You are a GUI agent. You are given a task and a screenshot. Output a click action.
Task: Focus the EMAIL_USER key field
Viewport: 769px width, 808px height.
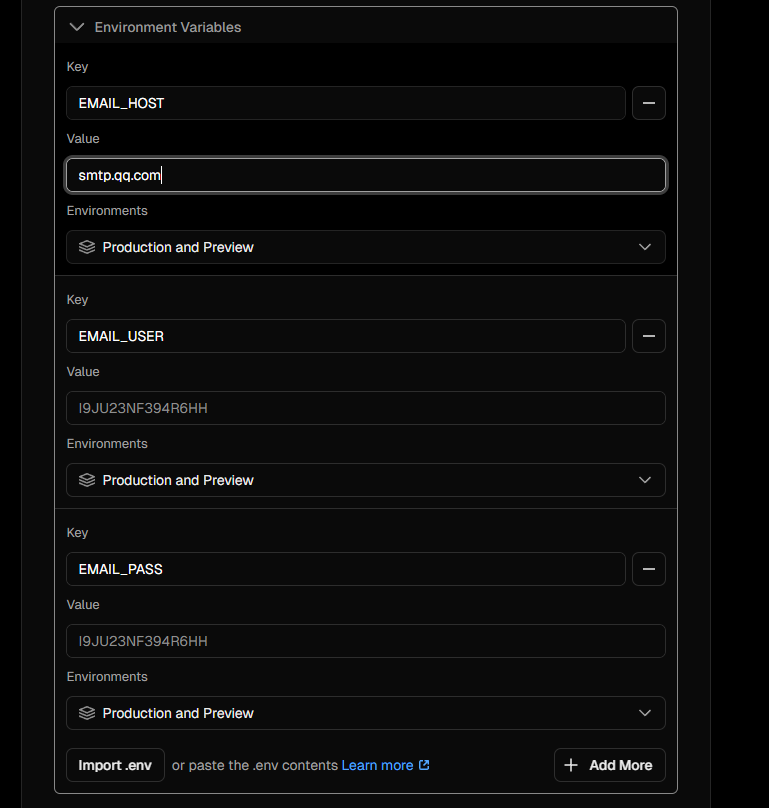click(x=345, y=336)
